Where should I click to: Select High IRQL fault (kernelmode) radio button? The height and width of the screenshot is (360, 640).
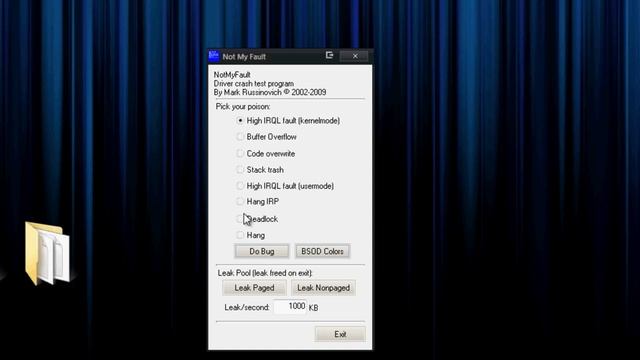(x=240, y=120)
